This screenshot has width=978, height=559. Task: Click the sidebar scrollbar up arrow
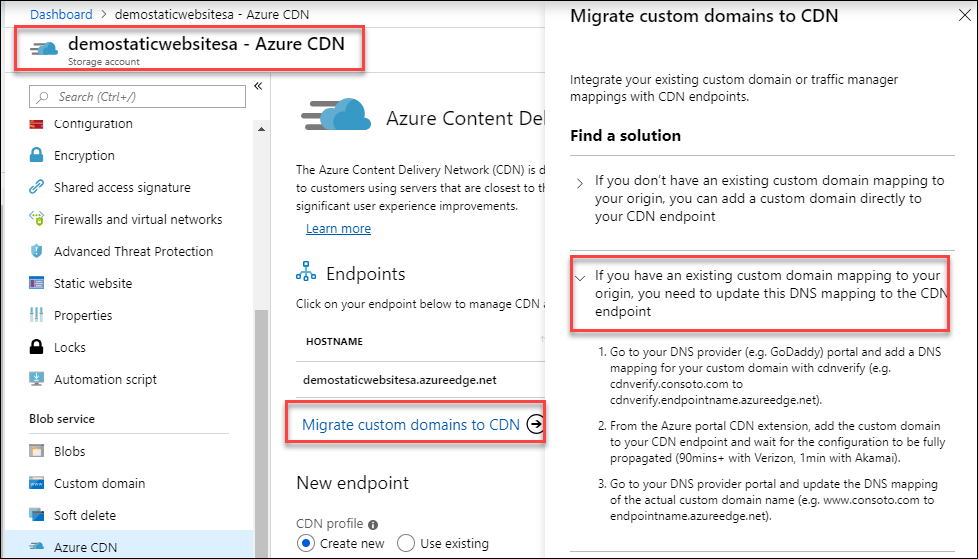tap(261, 129)
